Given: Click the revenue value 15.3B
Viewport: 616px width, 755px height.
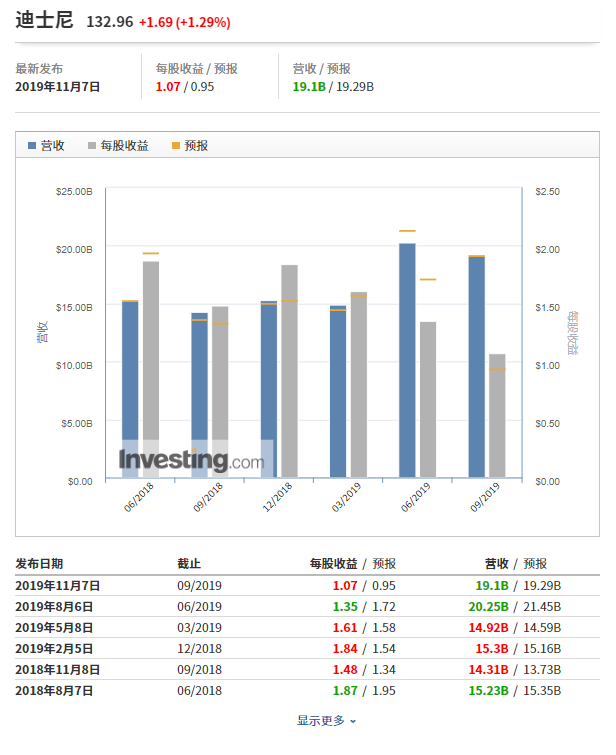Looking at the screenshot, I should (492, 649).
